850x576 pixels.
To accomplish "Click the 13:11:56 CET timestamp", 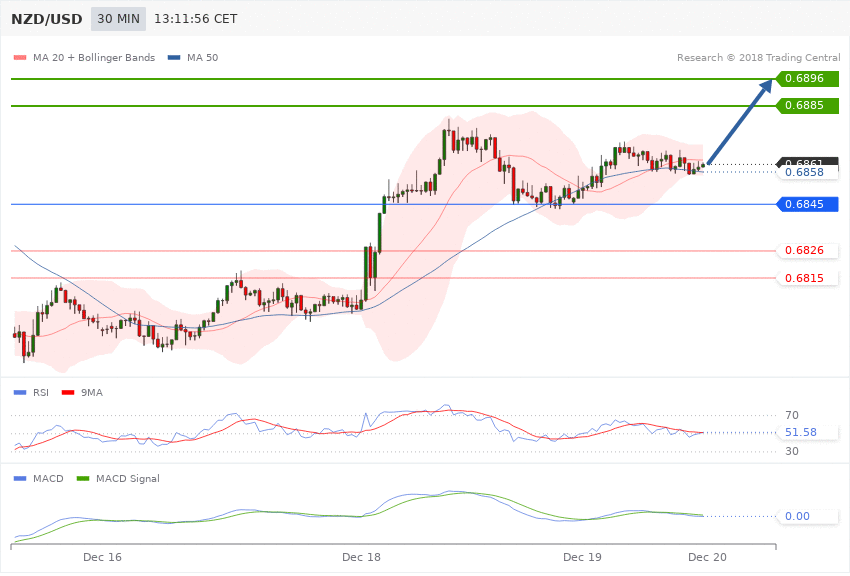I will click(x=196, y=19).
